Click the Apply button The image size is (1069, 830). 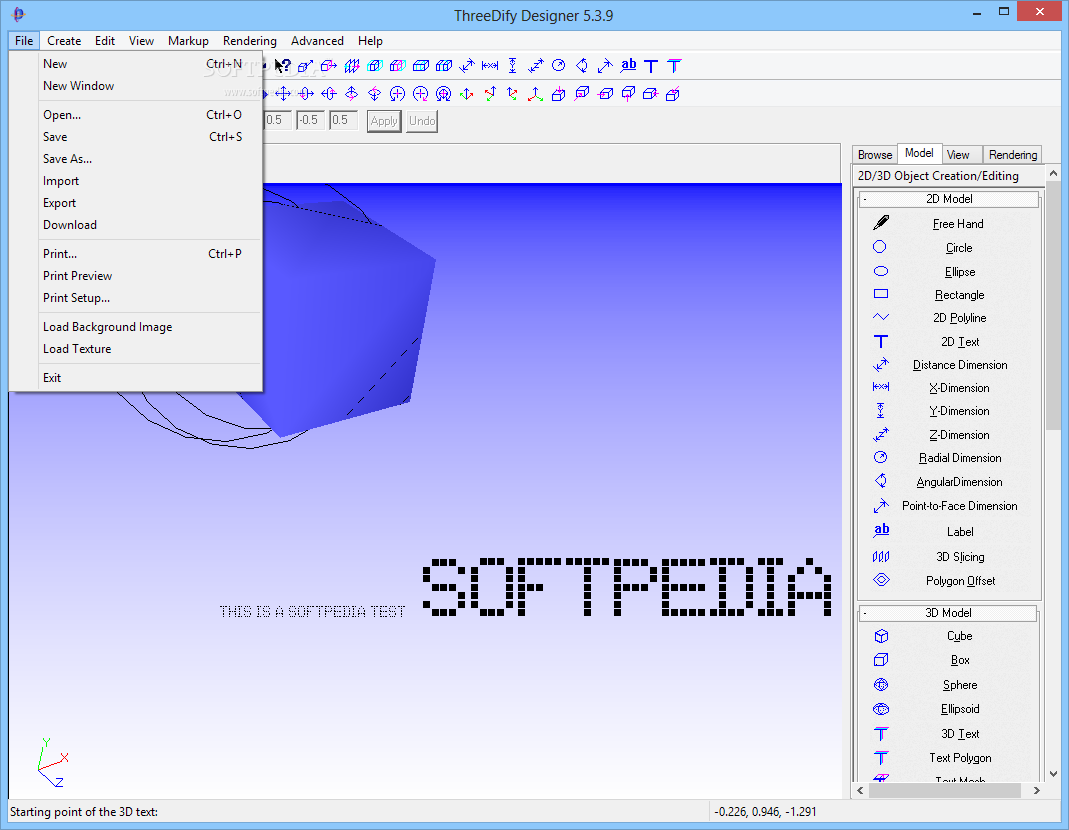(384, 121)
